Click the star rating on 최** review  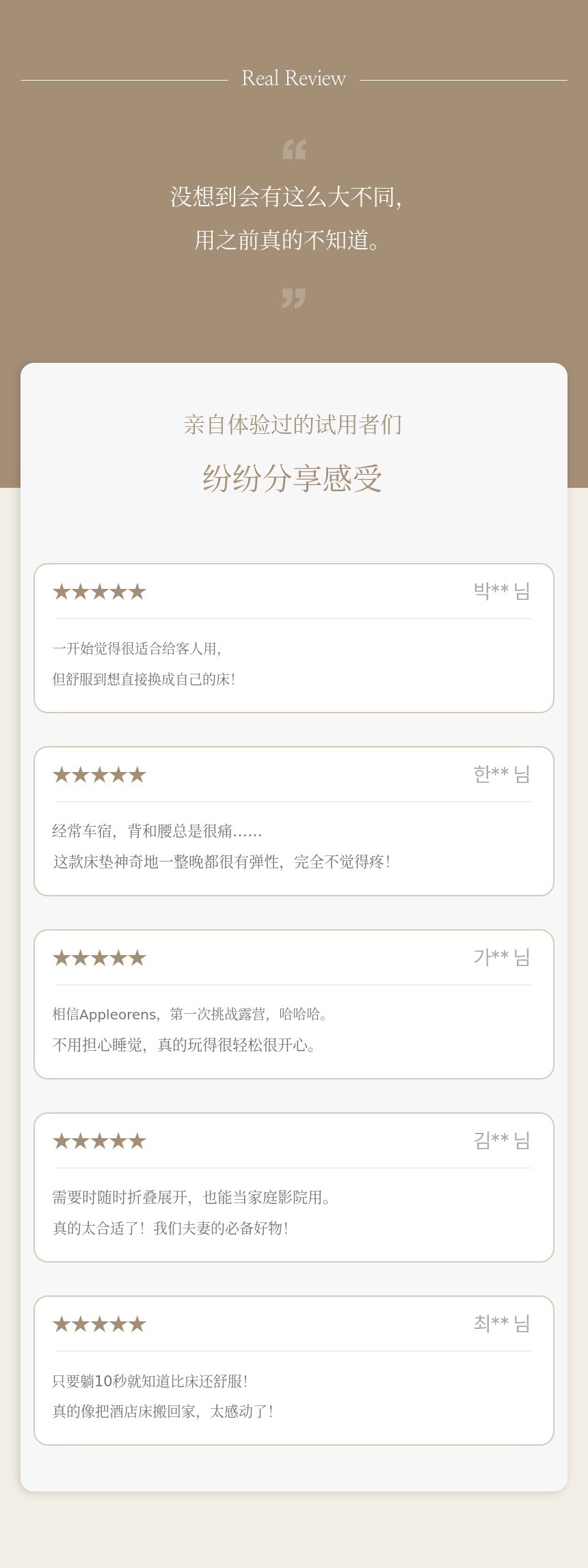click(100, 1324)
